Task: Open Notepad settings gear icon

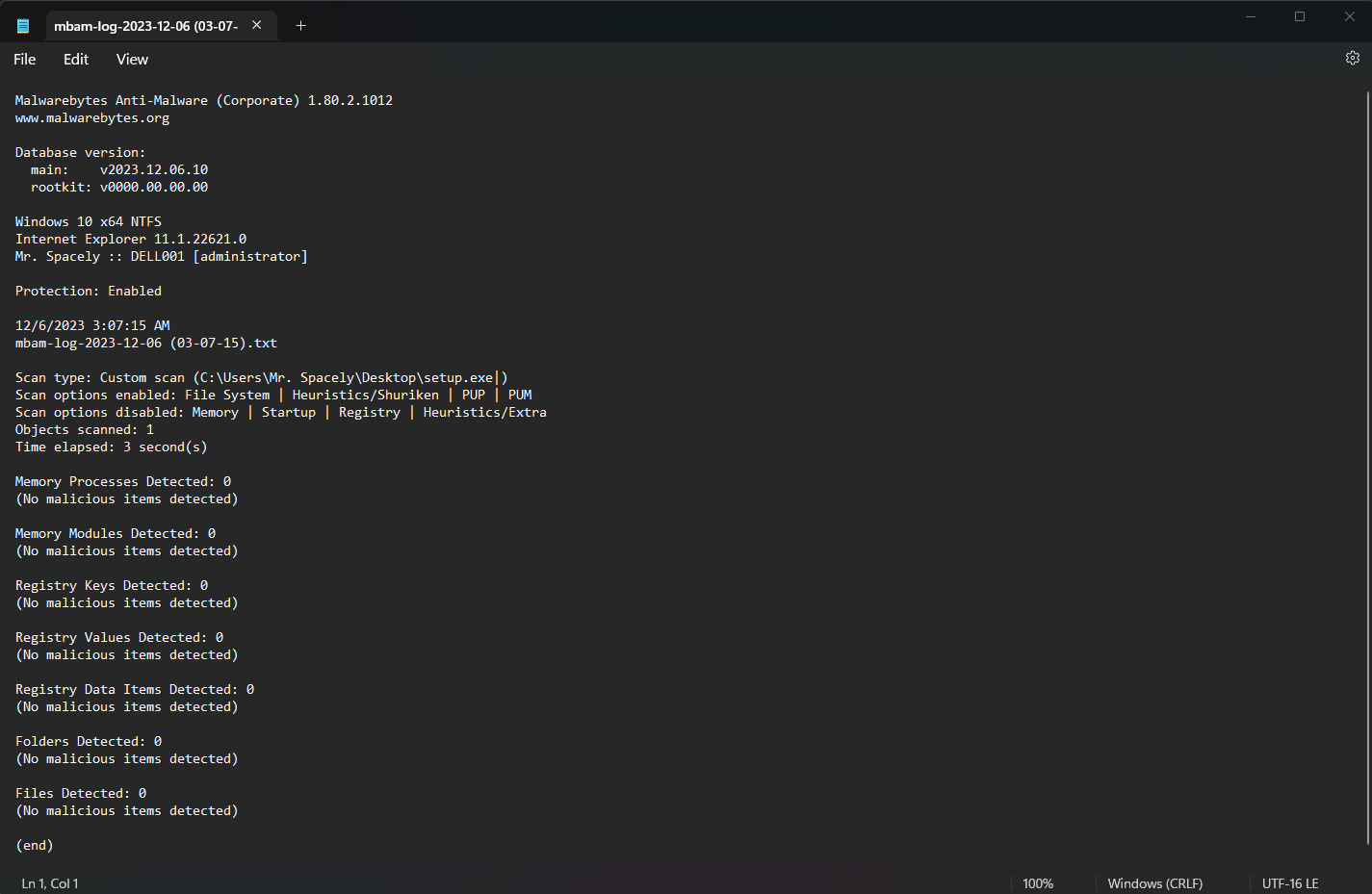Action: click(x=1352, y=59)
